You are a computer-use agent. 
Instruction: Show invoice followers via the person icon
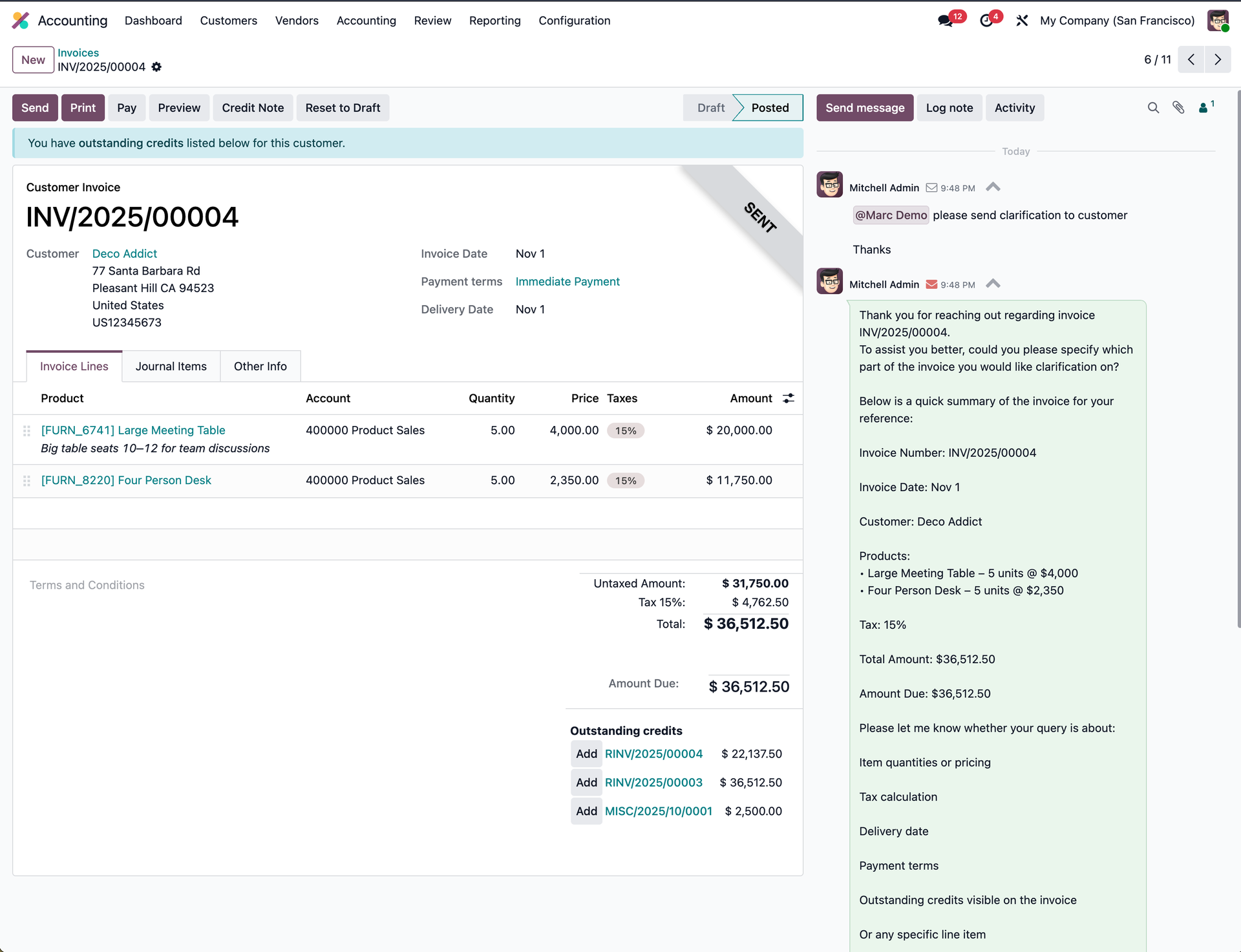click(1204, 107)
